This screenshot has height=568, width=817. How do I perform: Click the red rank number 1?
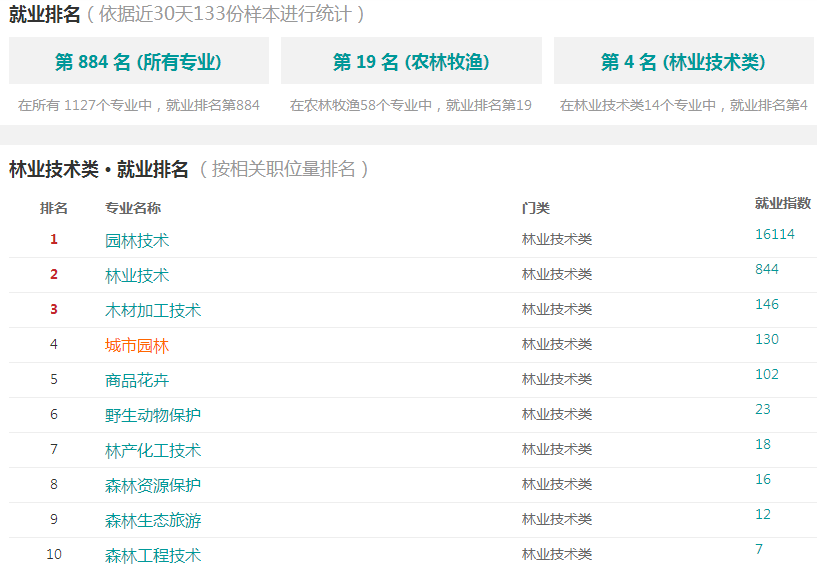[x=54, y=240]
